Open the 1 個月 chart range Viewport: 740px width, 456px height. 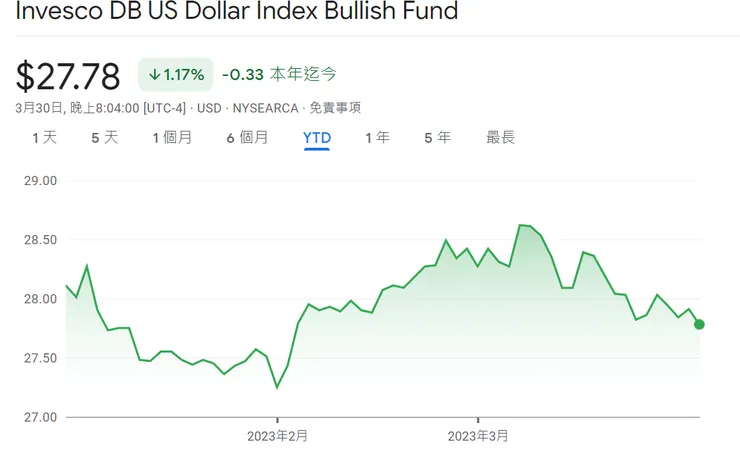[172, 138]
